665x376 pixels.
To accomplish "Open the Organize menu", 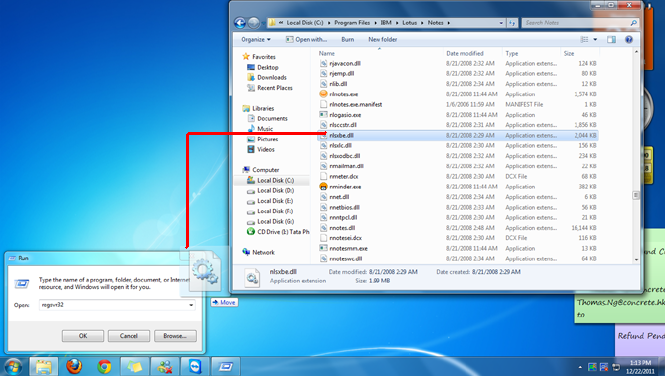I will [x=256, y=39].
